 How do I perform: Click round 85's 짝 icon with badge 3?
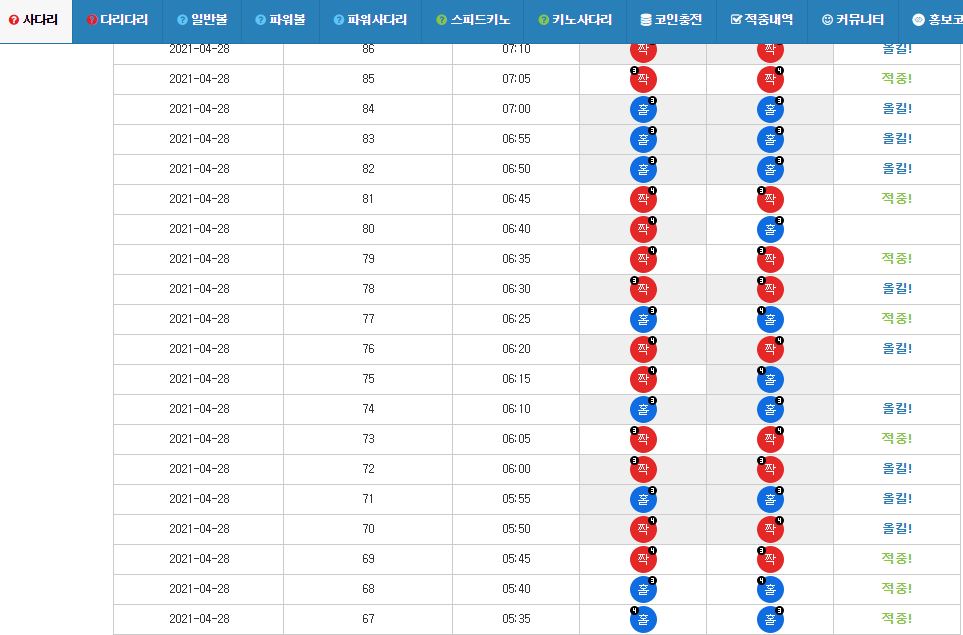point(643,79)
